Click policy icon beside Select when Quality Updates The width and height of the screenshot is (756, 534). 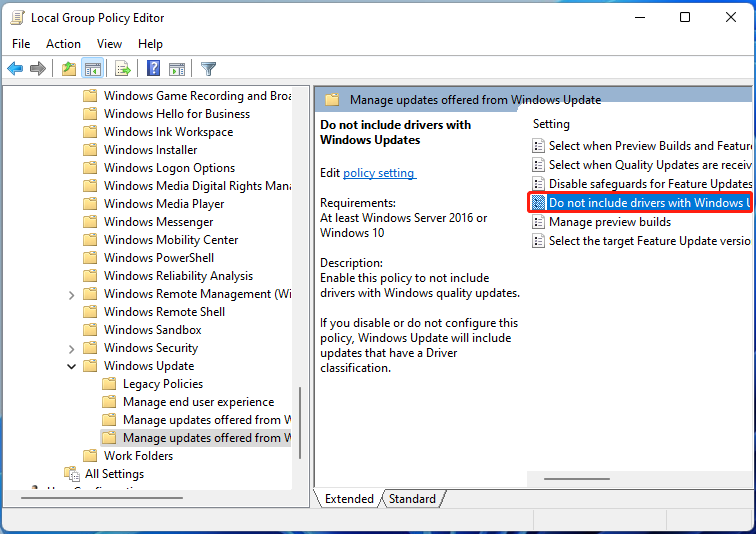(538, 165)
